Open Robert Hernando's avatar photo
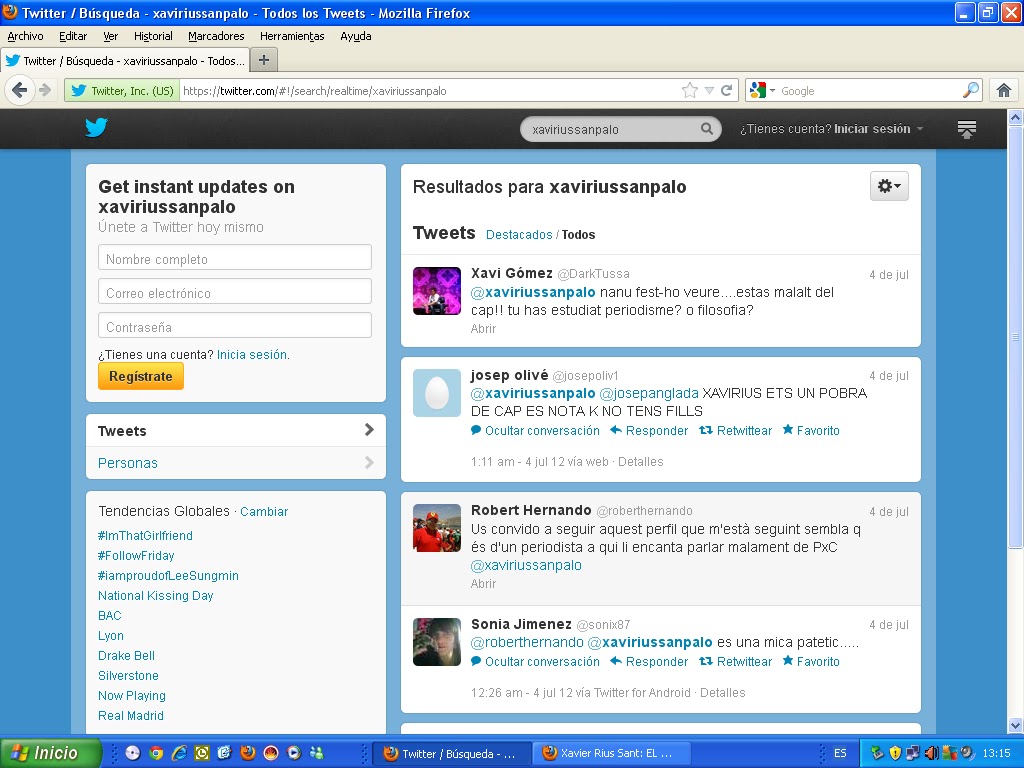 coord(437,528)
